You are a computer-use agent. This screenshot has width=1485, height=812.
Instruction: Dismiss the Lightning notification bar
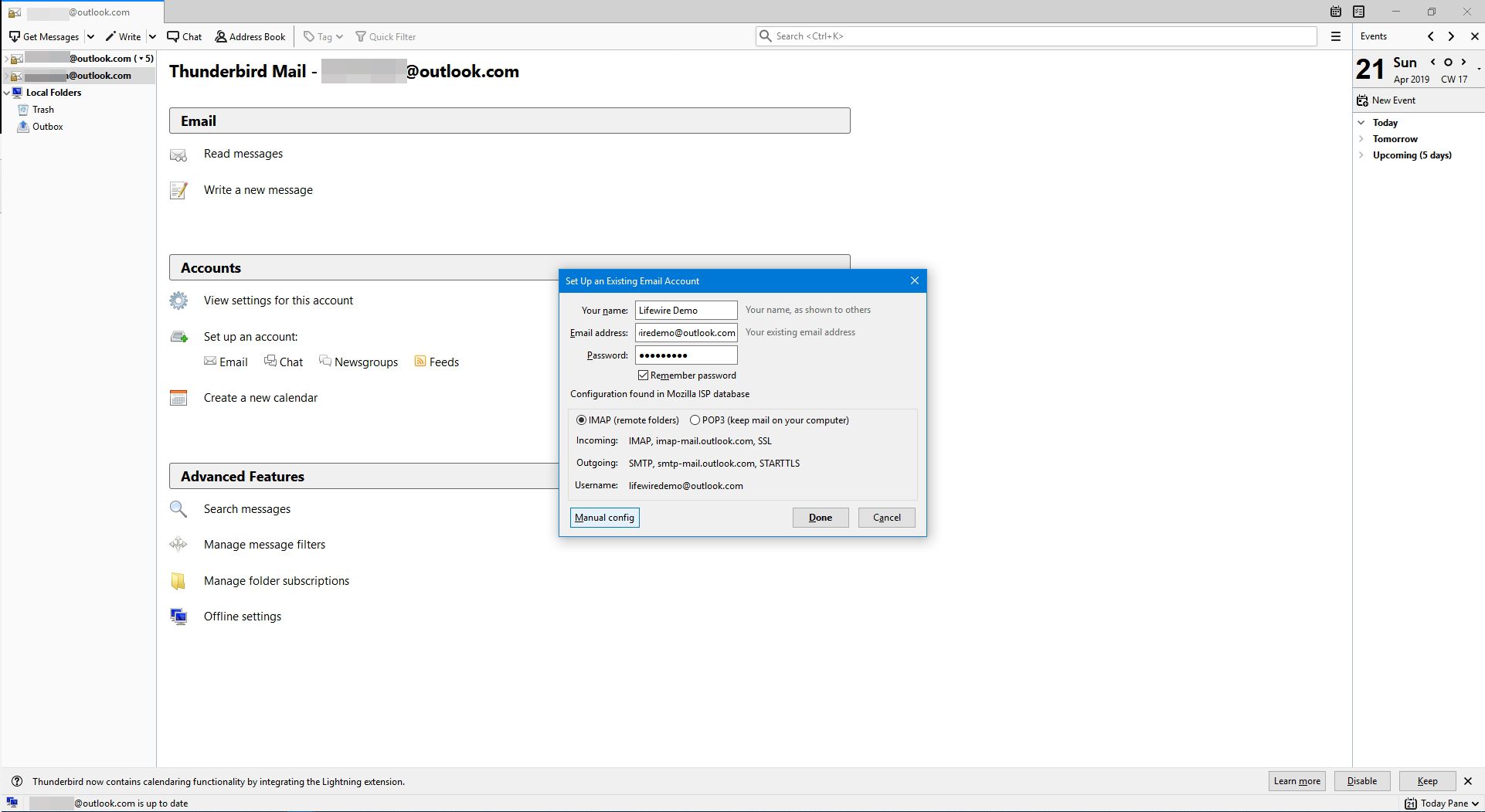click(x=1468, y=781)
